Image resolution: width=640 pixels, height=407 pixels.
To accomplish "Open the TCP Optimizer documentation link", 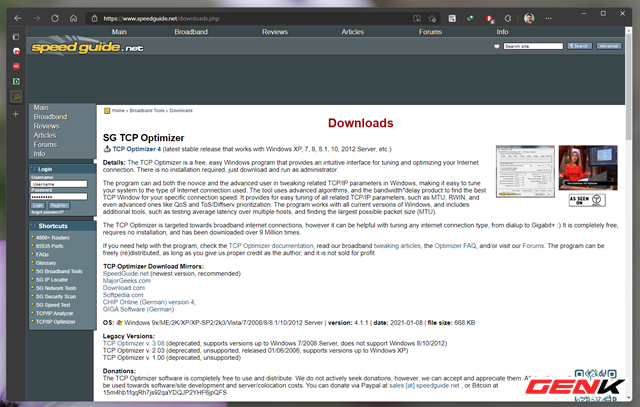I will (x=271, y=246).
